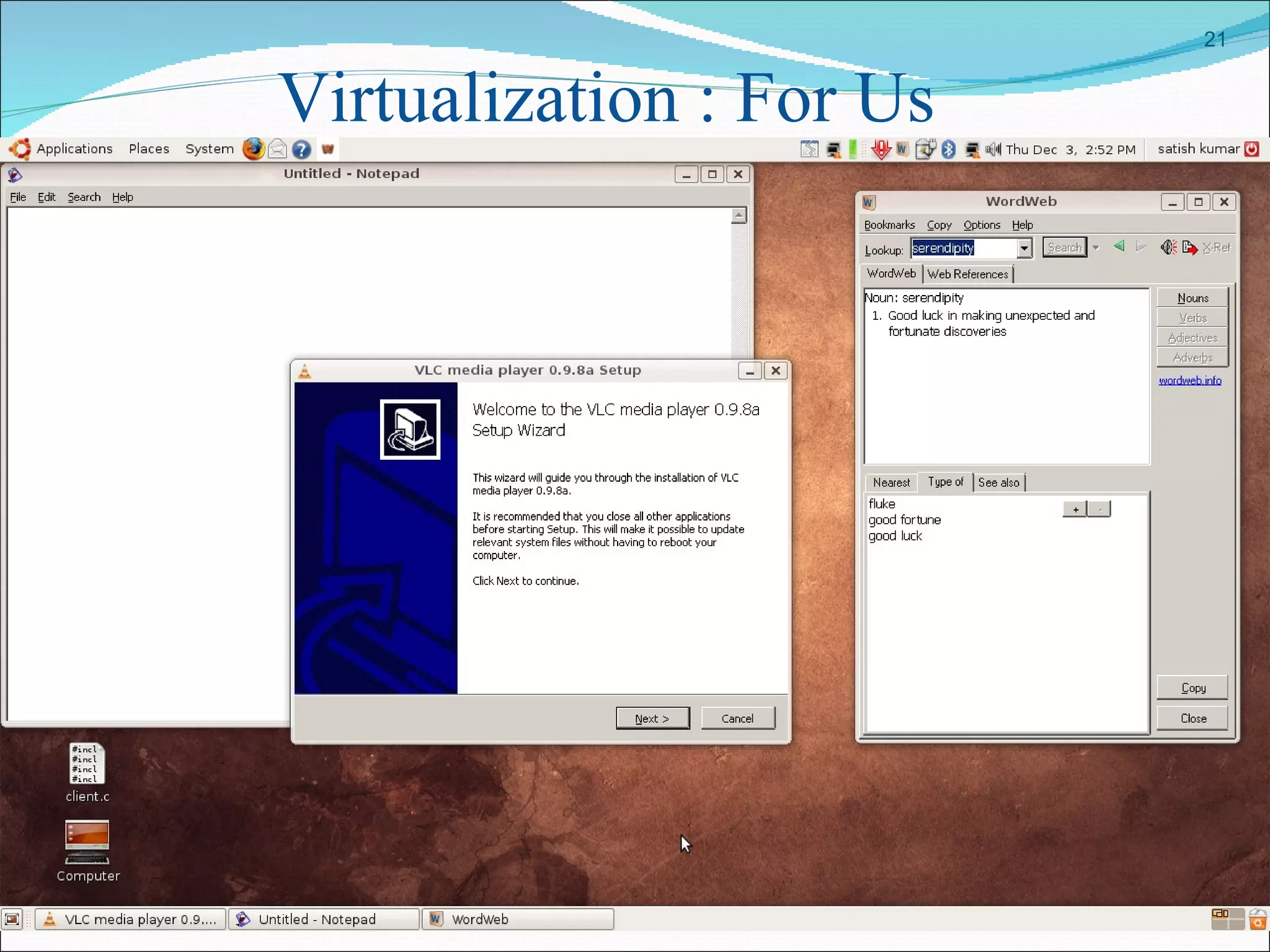This screenshot has height=952, width=1270.
Task: Click the minus collapse button in synonyms pane
Action: 1099,509
